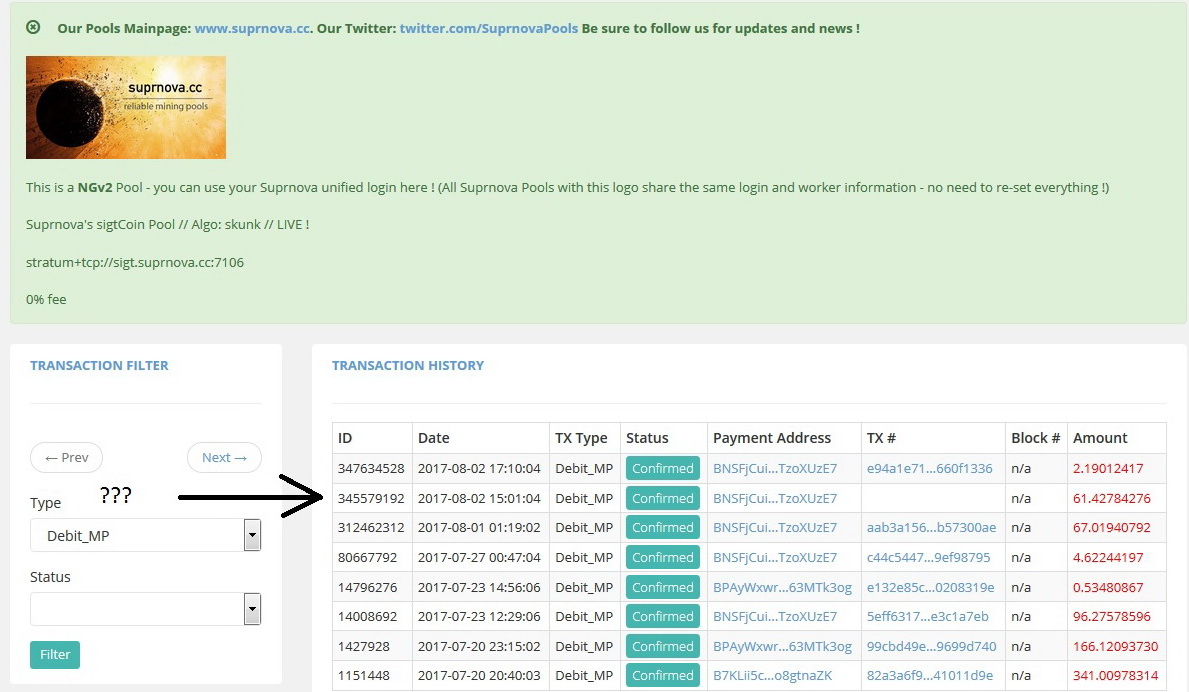This screenshot has width=1189, height=692.
Task: Open payment address BPAyWxwr...63MTk3og in row 14796276
Action: click(x=783, y=587)
